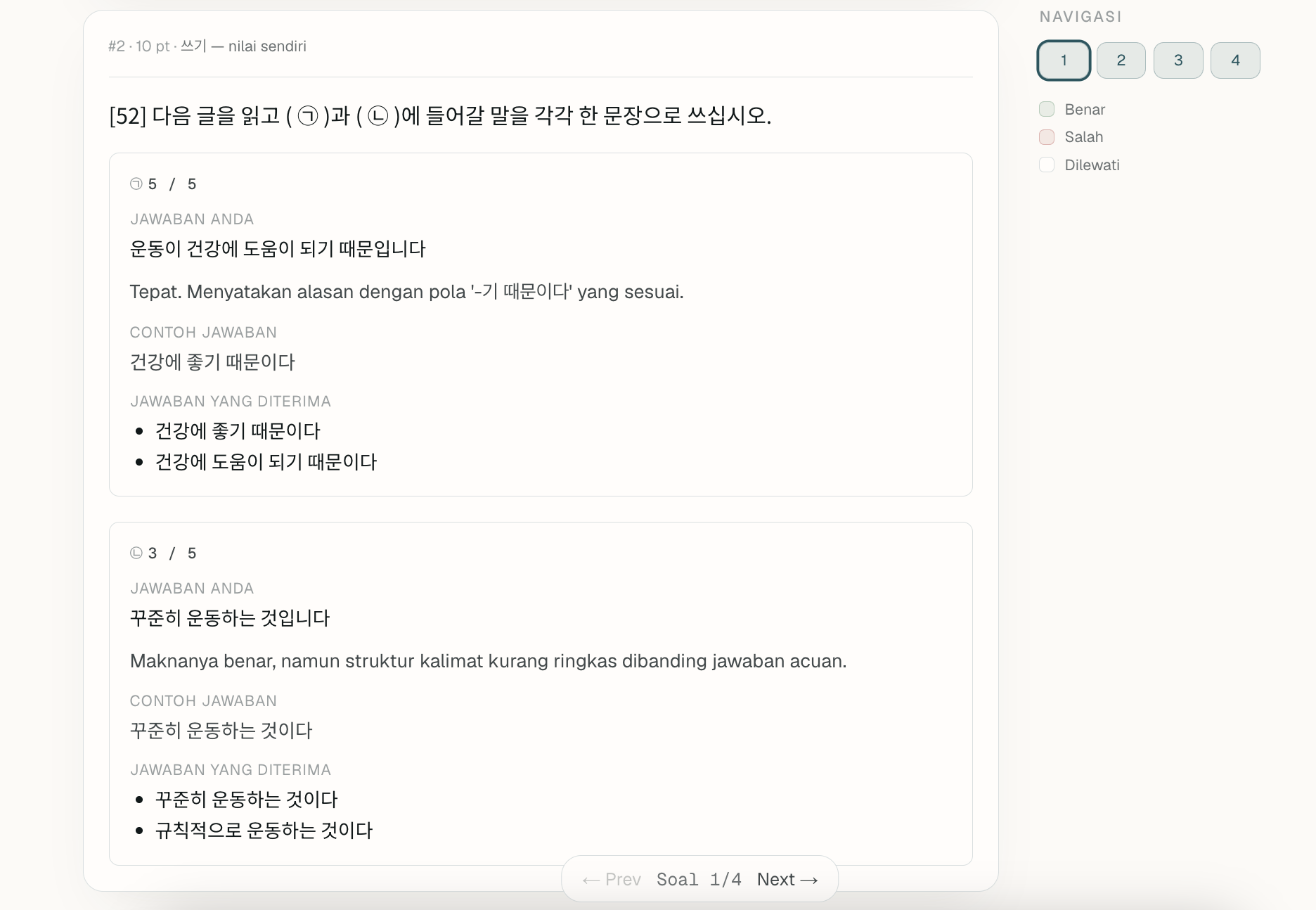The height and width of the screenshot is (910, 1316).
Task: Click the Next arrow button
Action: (787, 879)
